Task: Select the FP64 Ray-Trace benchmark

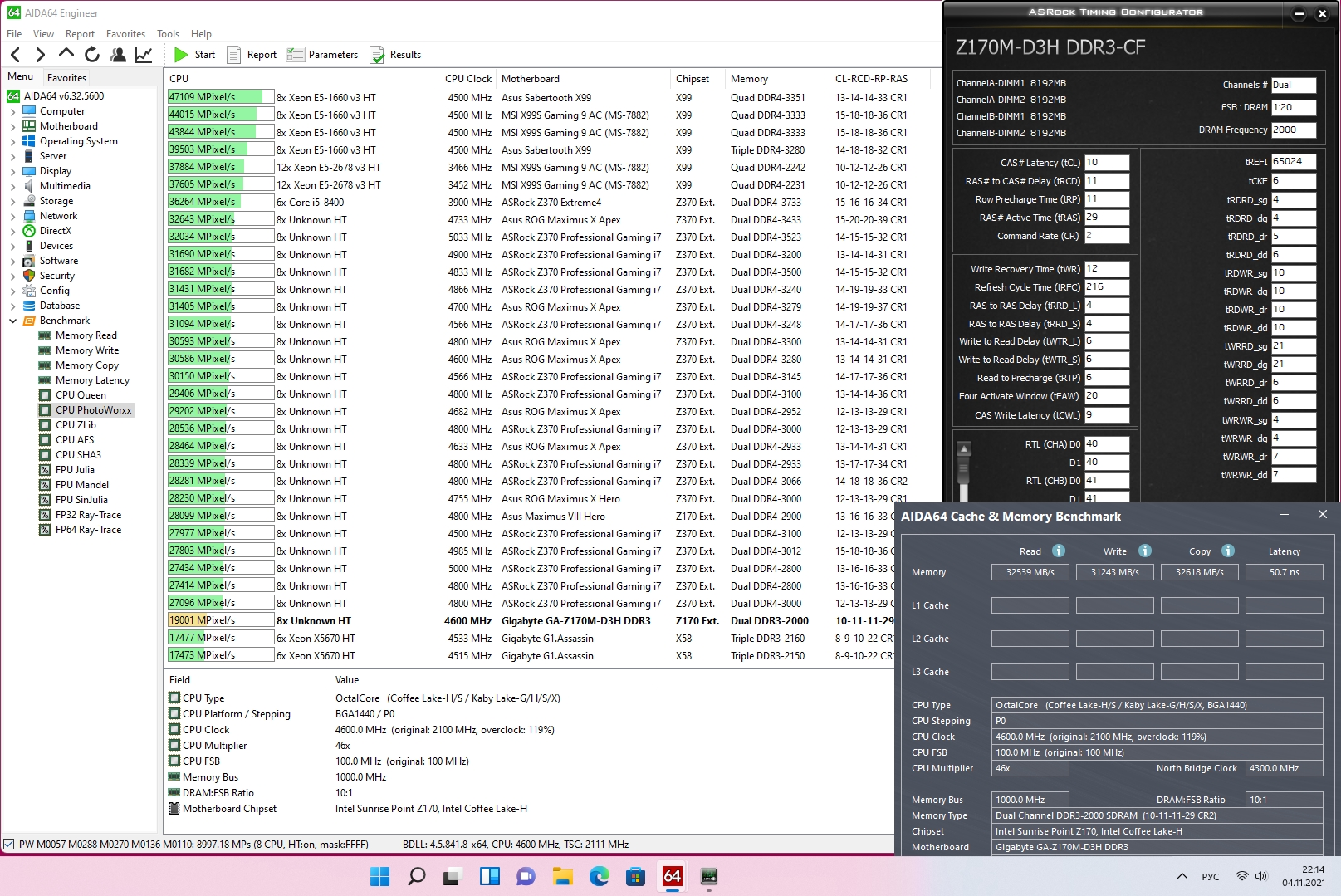Action: coord(88,530)
